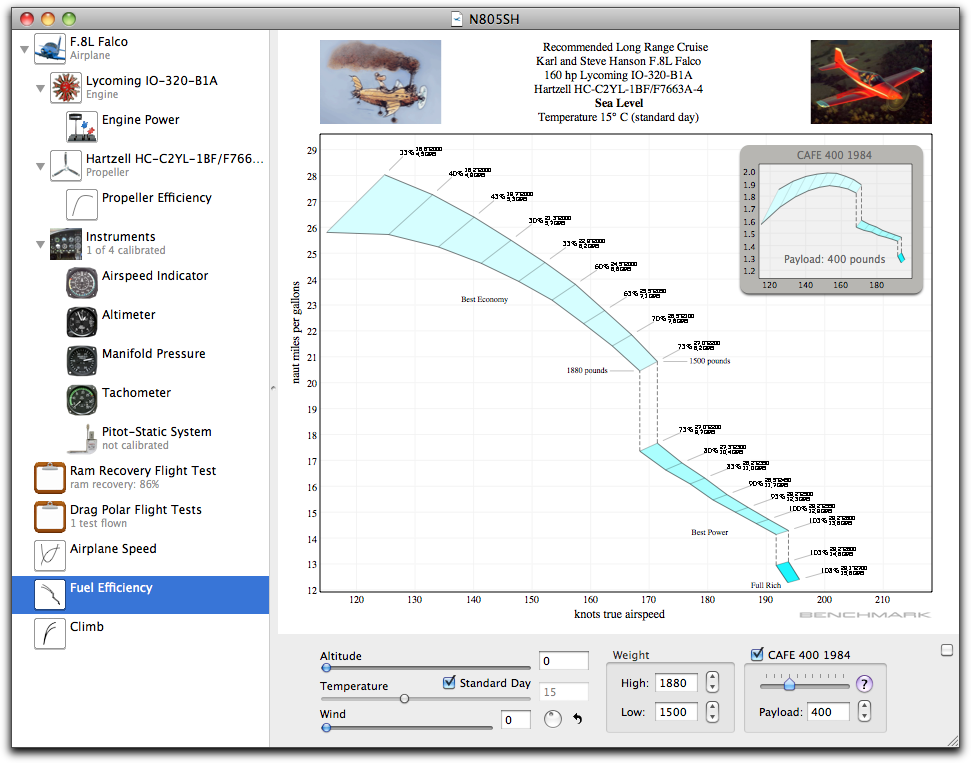Click the Lycoming IO-320-B1A engine icon
971x763 pixels.
click(x=66, y=87)
